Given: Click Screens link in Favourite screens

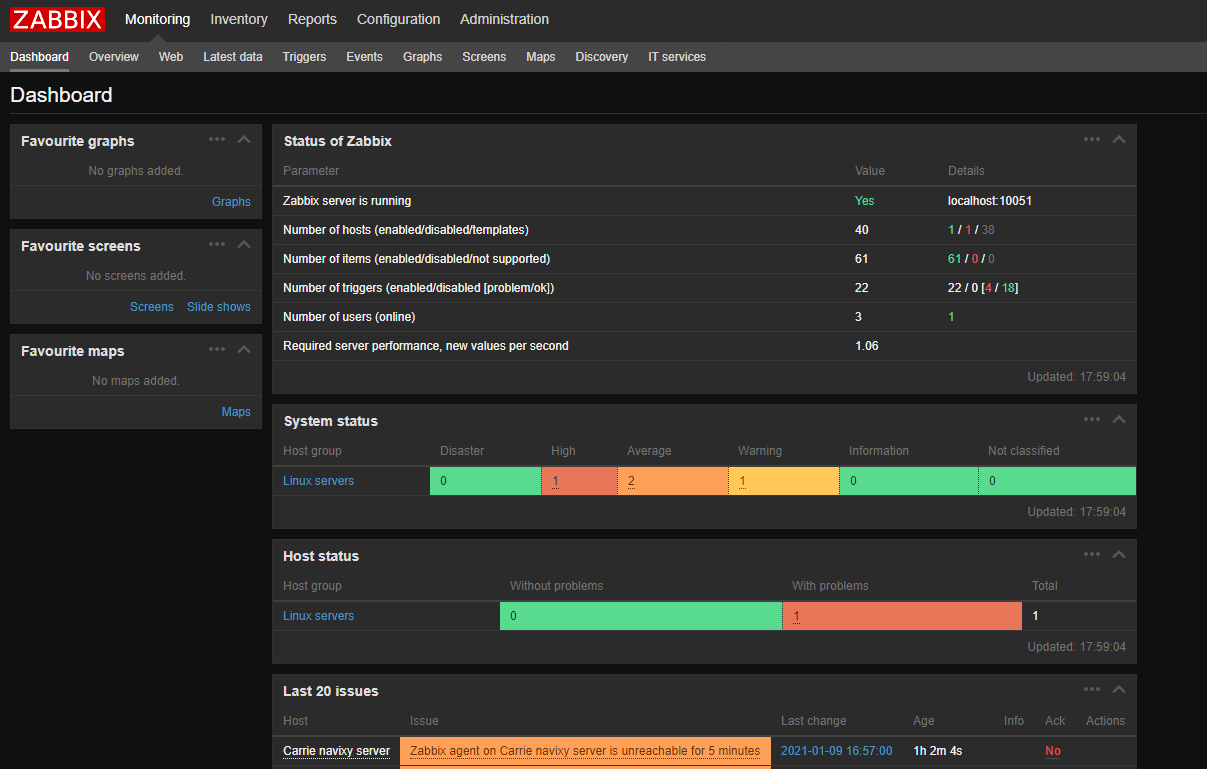Looking at the screenshot, I should coord(152,307).
